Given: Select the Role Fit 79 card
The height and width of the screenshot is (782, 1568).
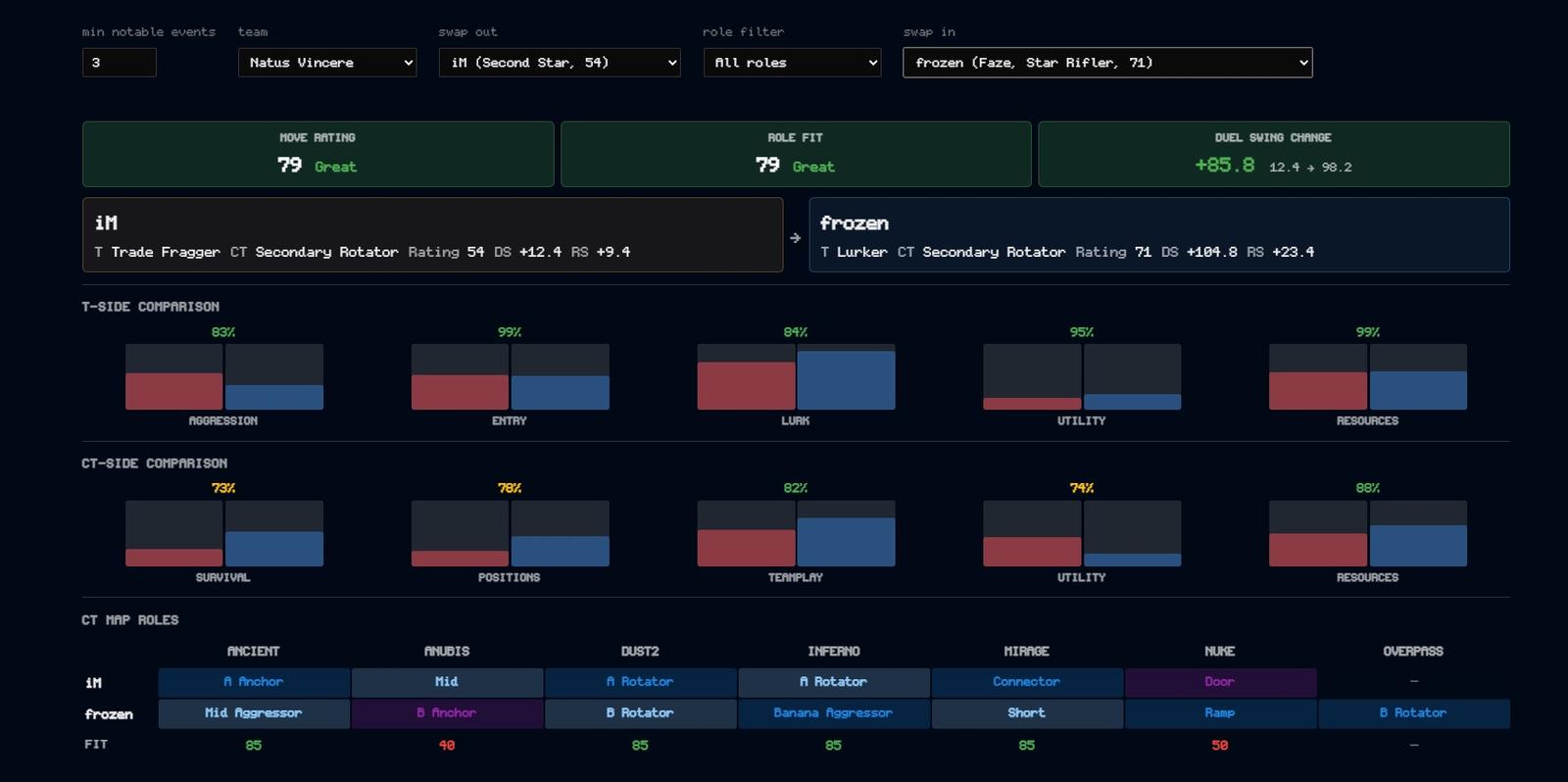Looking at the screenshot, I should point(796,154).
